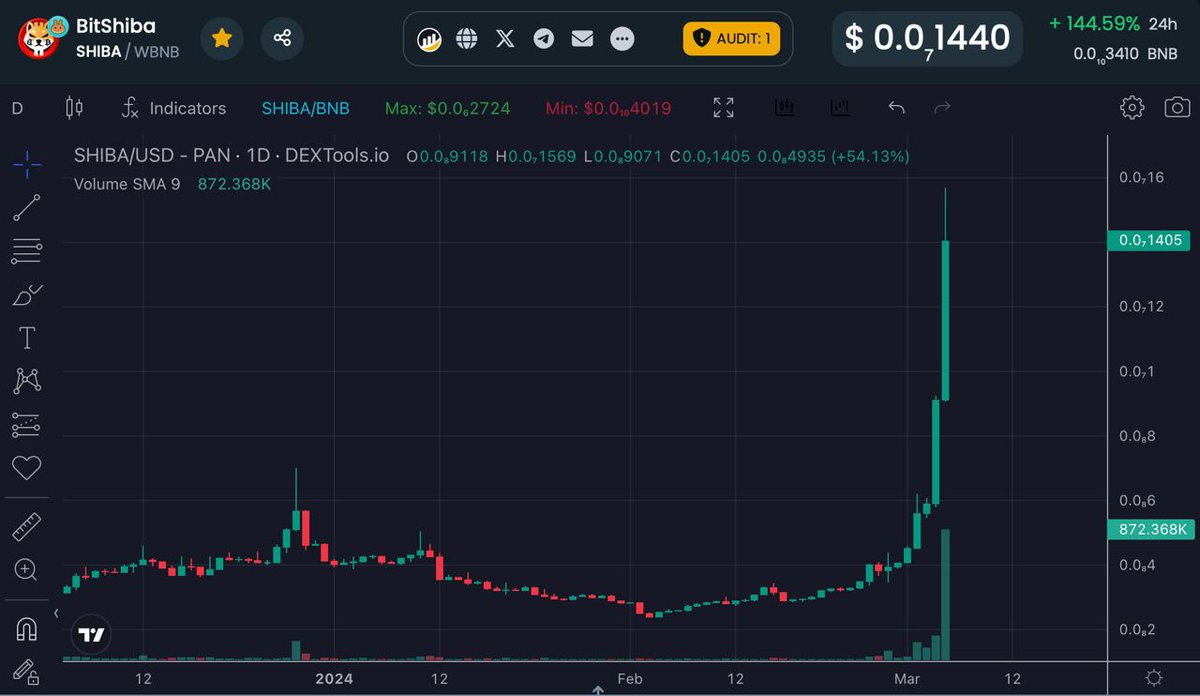Click the $ 0.0₇1440 price display
This screenshot has height=696, width=1200.
927,38
